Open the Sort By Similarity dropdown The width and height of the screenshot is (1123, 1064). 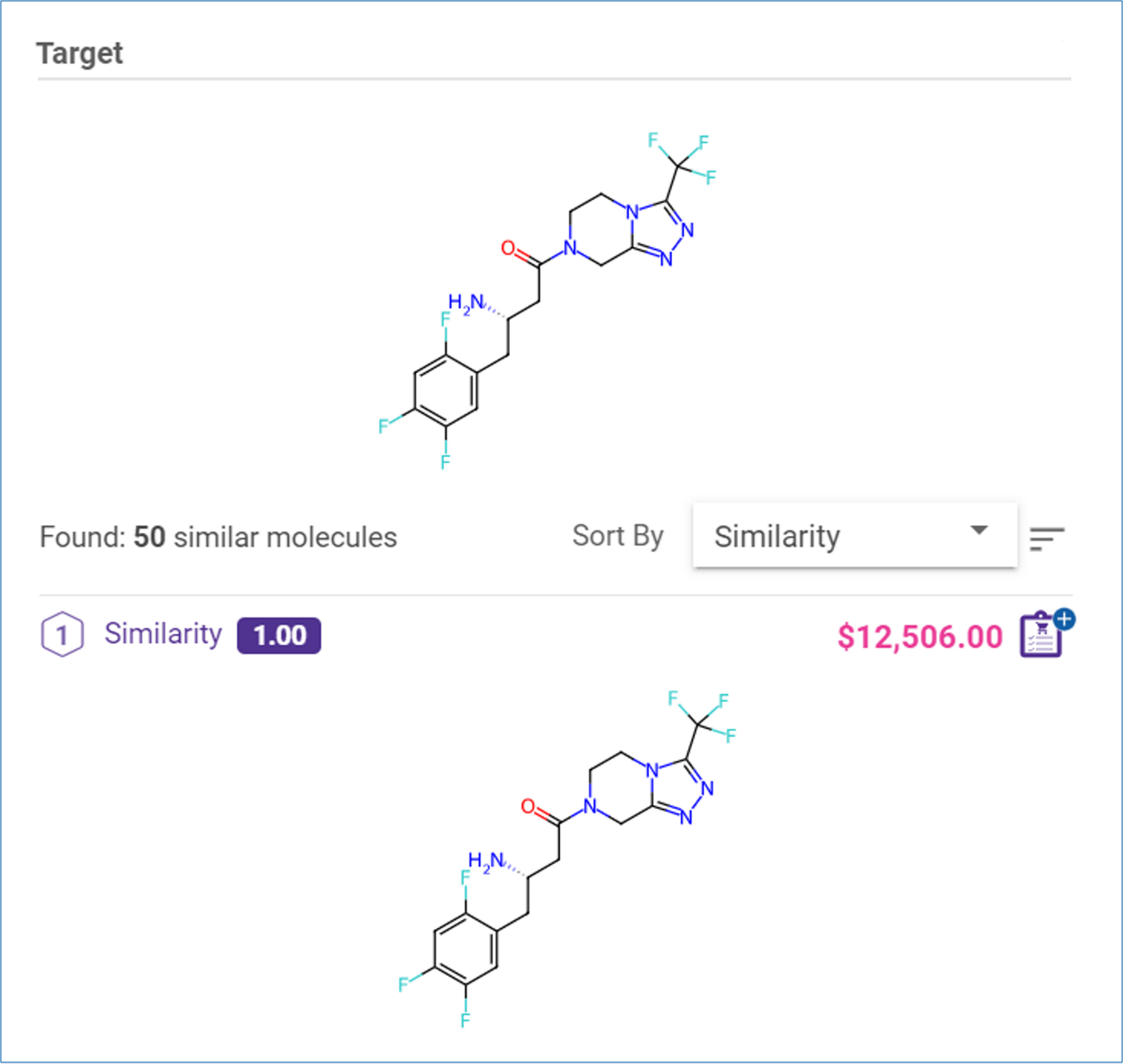854,535
